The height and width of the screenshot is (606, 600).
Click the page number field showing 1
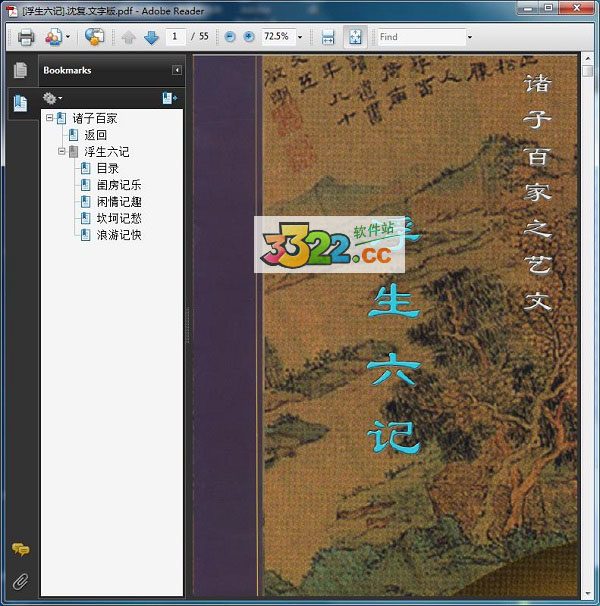click(x=176, y=37)
